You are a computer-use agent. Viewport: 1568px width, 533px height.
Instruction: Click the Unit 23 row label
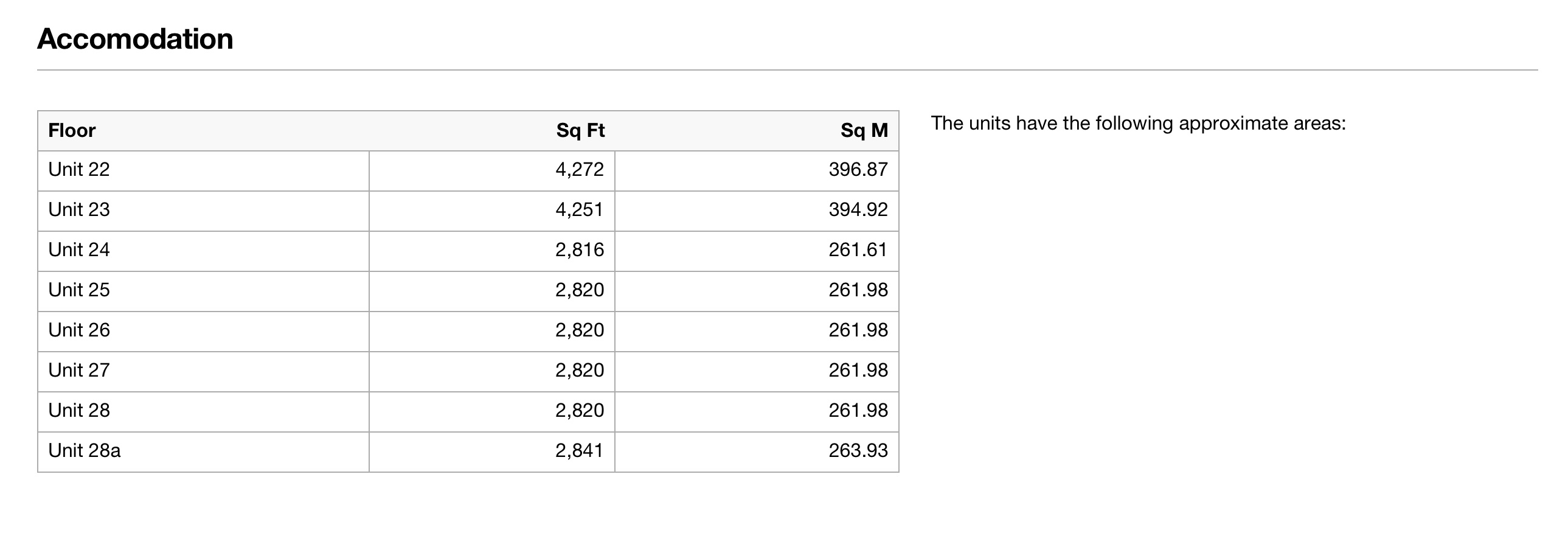pyautogui.click(x=79, y=209)
